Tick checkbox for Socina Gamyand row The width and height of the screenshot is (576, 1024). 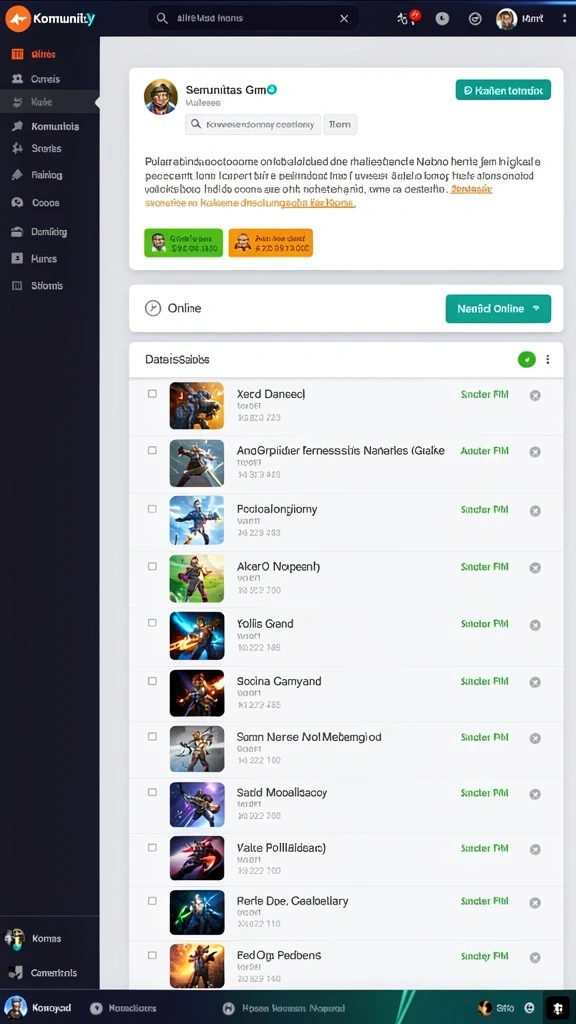(152, 680)
